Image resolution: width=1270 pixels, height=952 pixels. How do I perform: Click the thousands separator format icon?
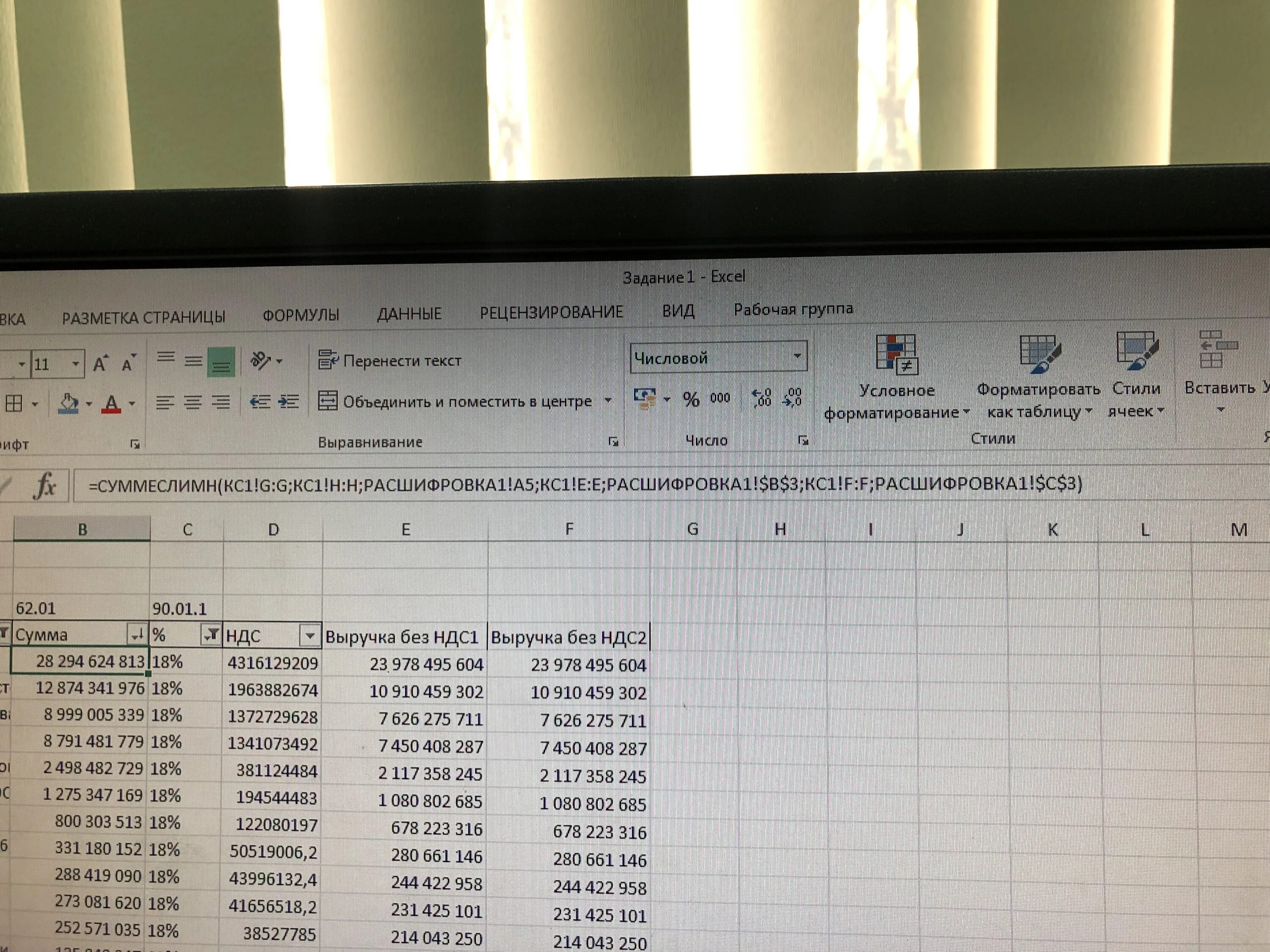pos(720,398)
